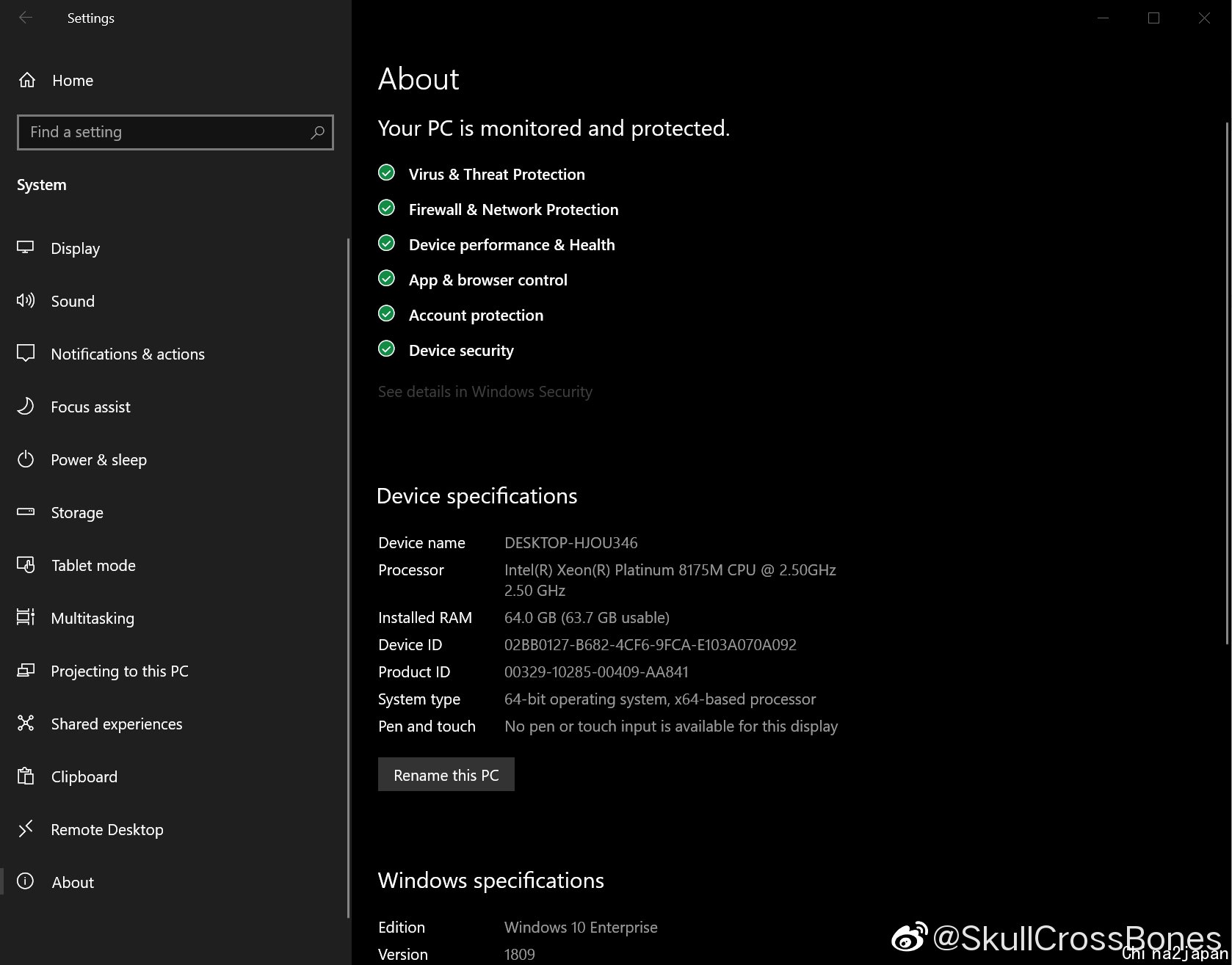
Task: Close the Settings window
Action: pos(1204,18)
